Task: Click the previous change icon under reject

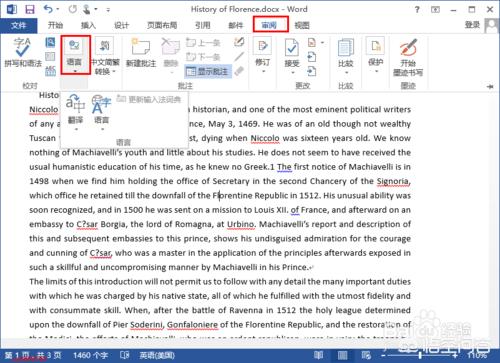Action: point(312,57)
